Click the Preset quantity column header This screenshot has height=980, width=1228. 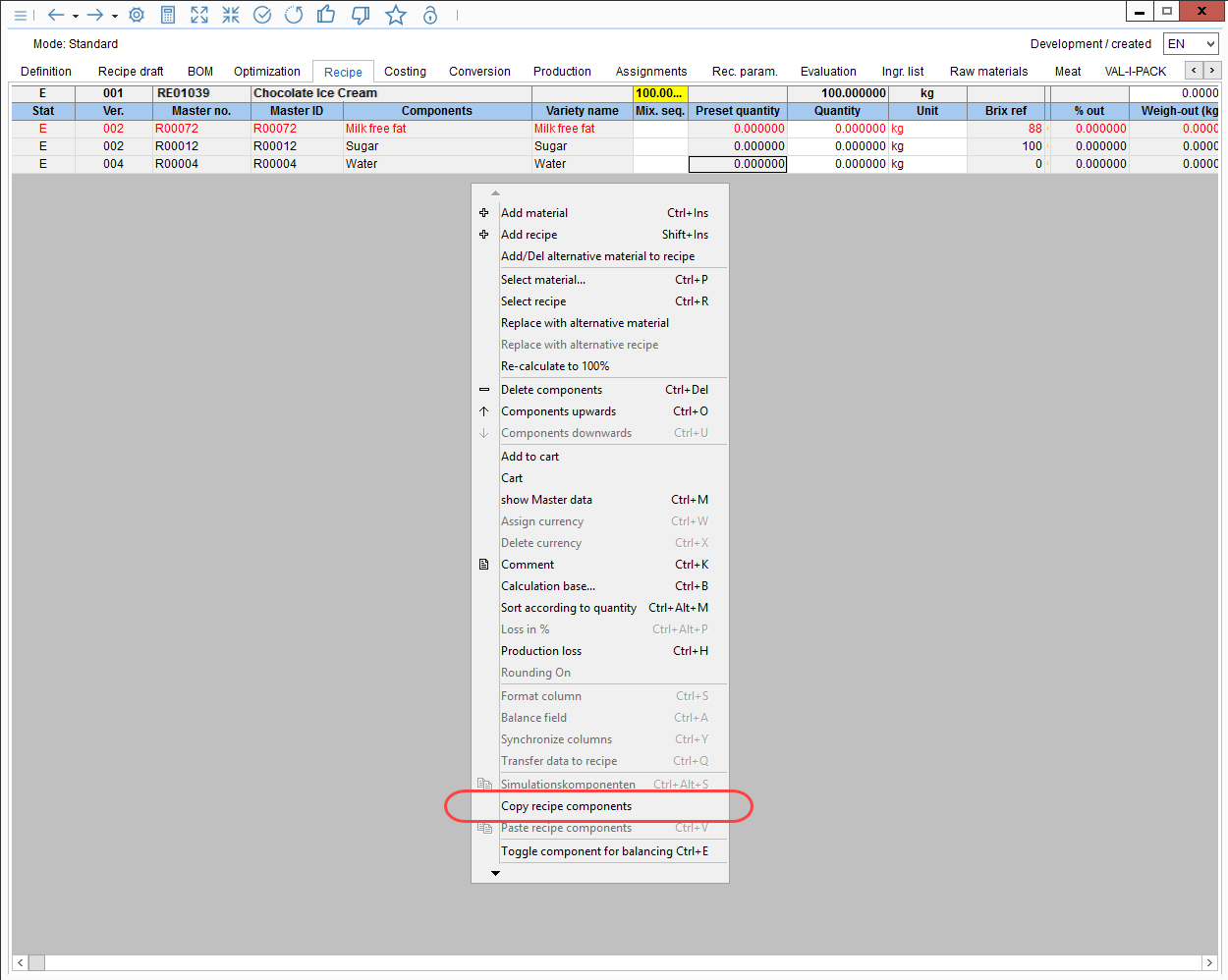click(738, 111)
